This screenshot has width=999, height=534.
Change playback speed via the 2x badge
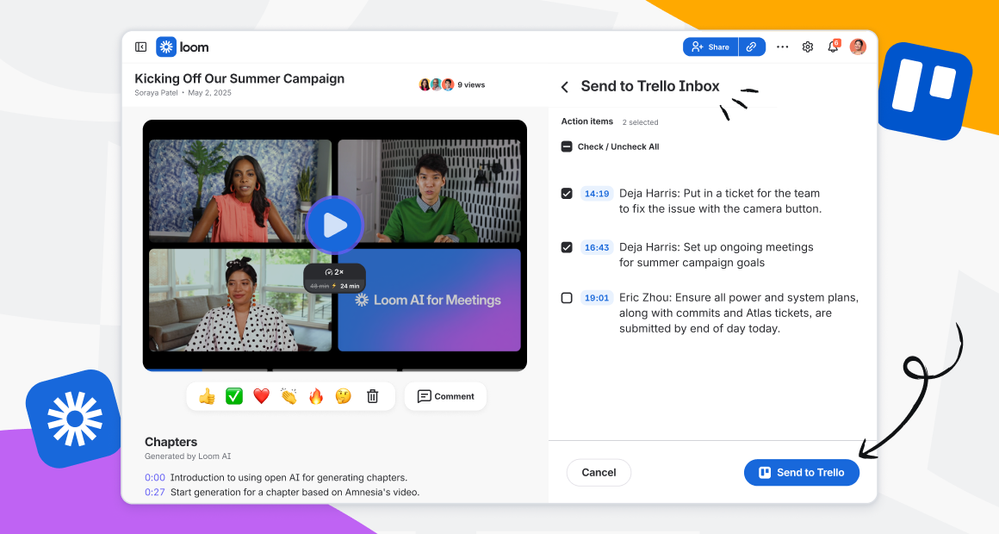coord(334,272)
